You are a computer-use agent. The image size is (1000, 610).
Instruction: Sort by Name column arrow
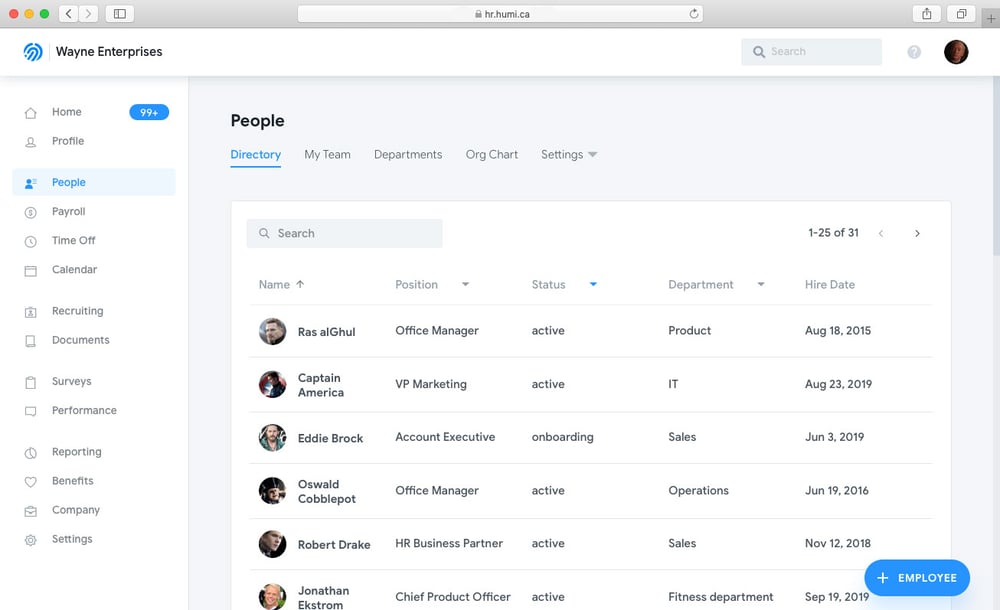pos(300,285)
